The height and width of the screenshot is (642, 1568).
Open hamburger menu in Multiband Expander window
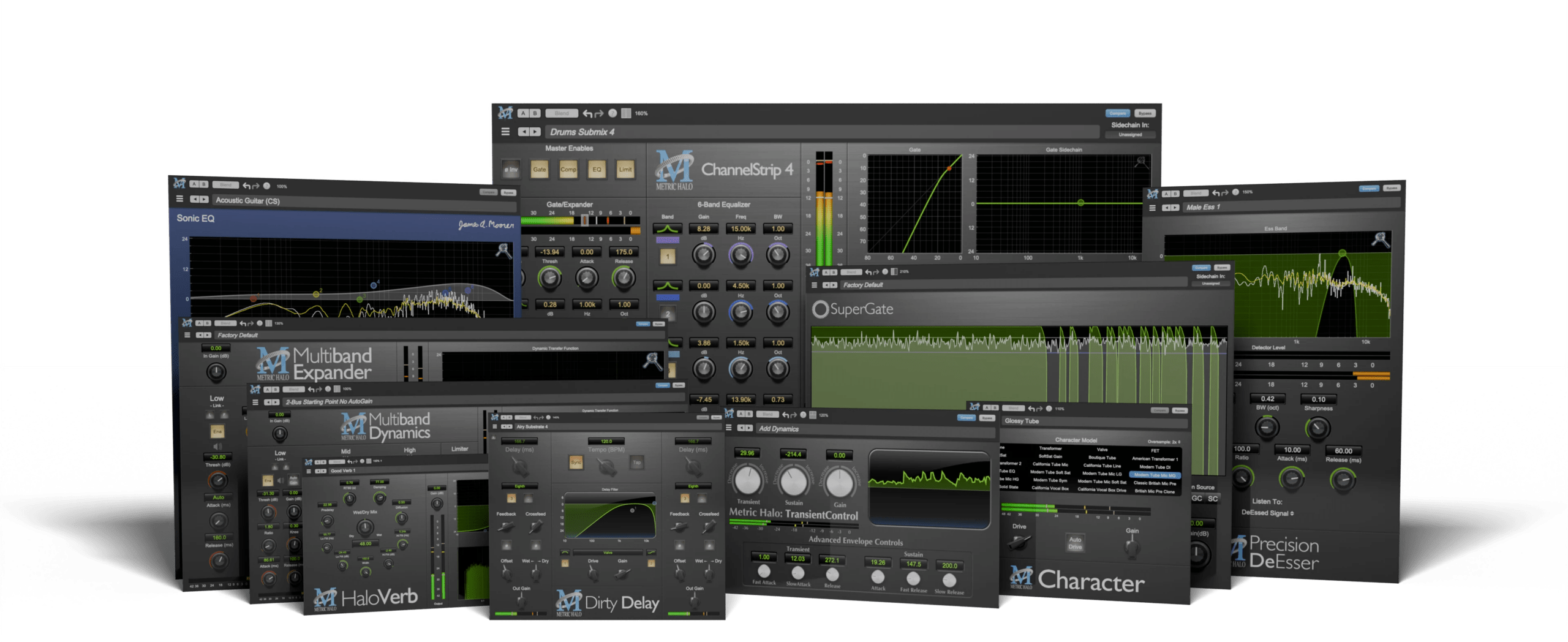[x=187, y=335]
